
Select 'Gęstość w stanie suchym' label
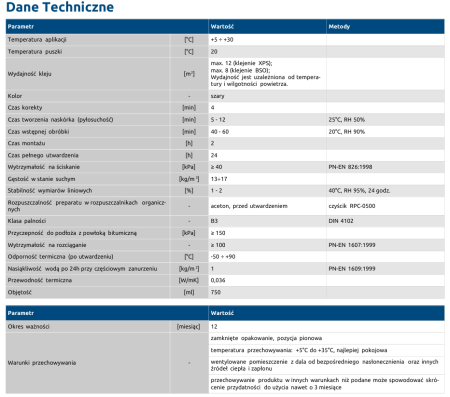[41, 179]
